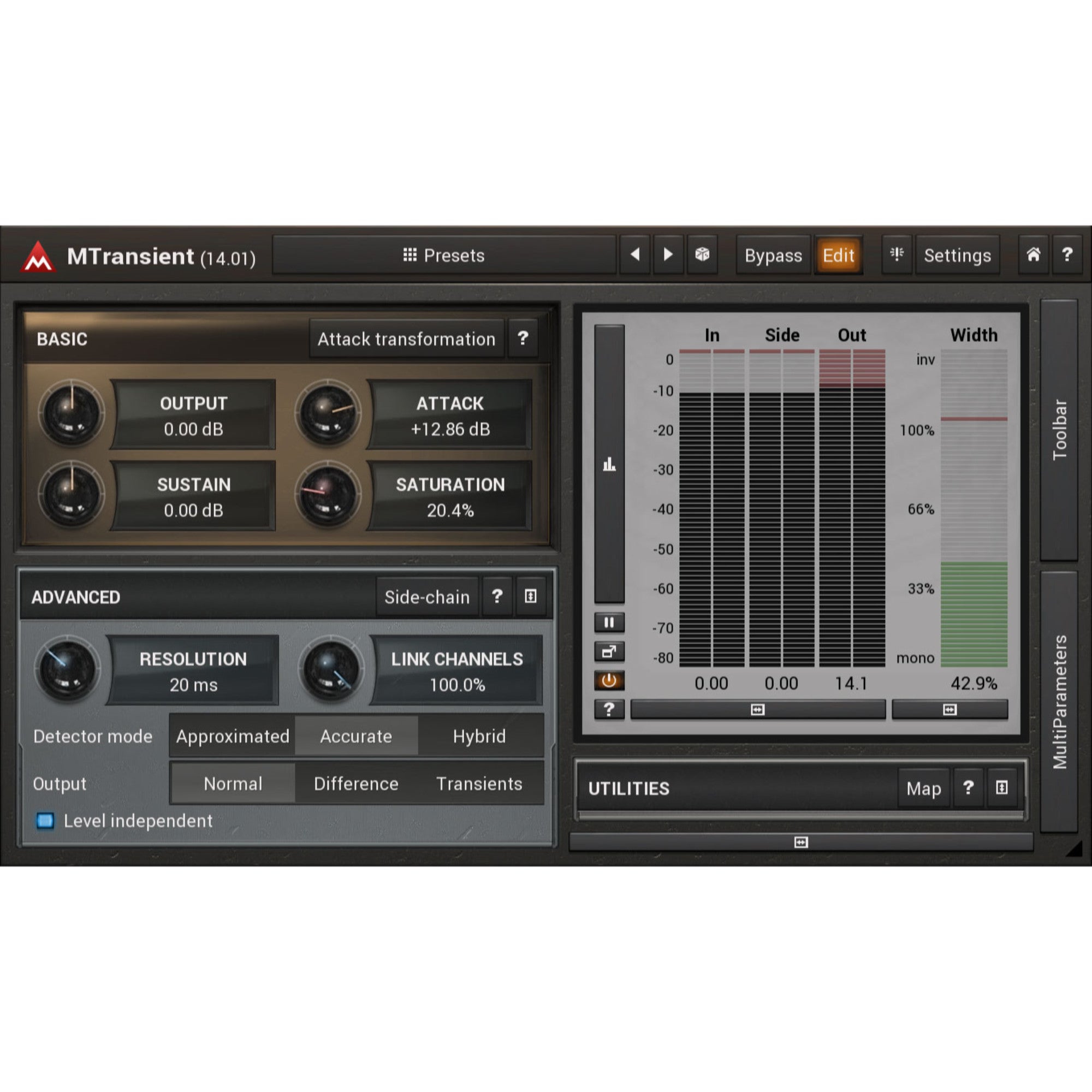Pause the meter display
The image size is (1092, 1092).
click(x=609, y=622)
